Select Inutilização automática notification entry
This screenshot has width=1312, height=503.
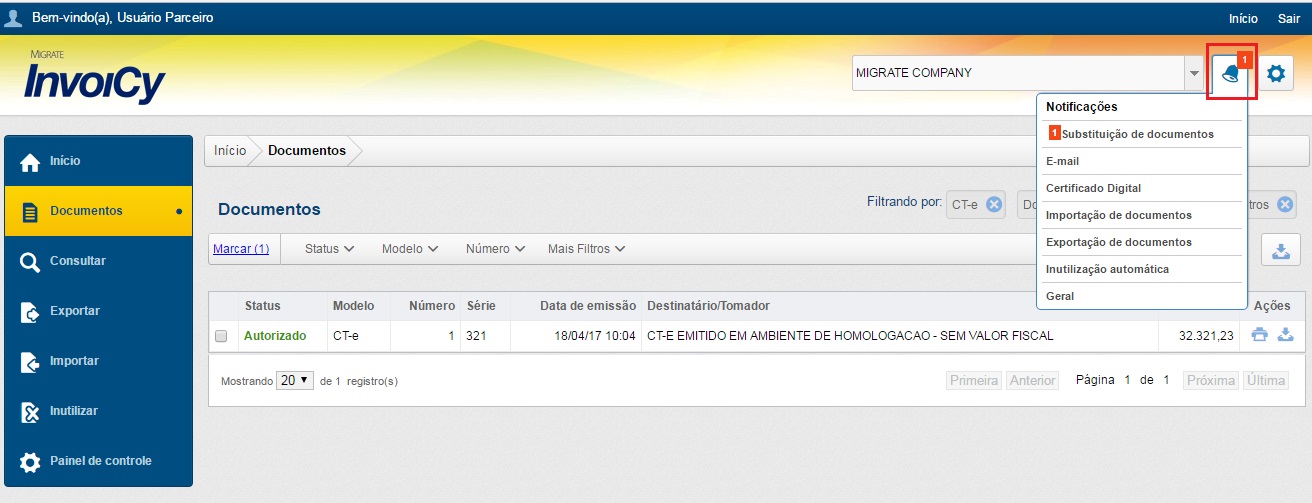point(1107,269)
